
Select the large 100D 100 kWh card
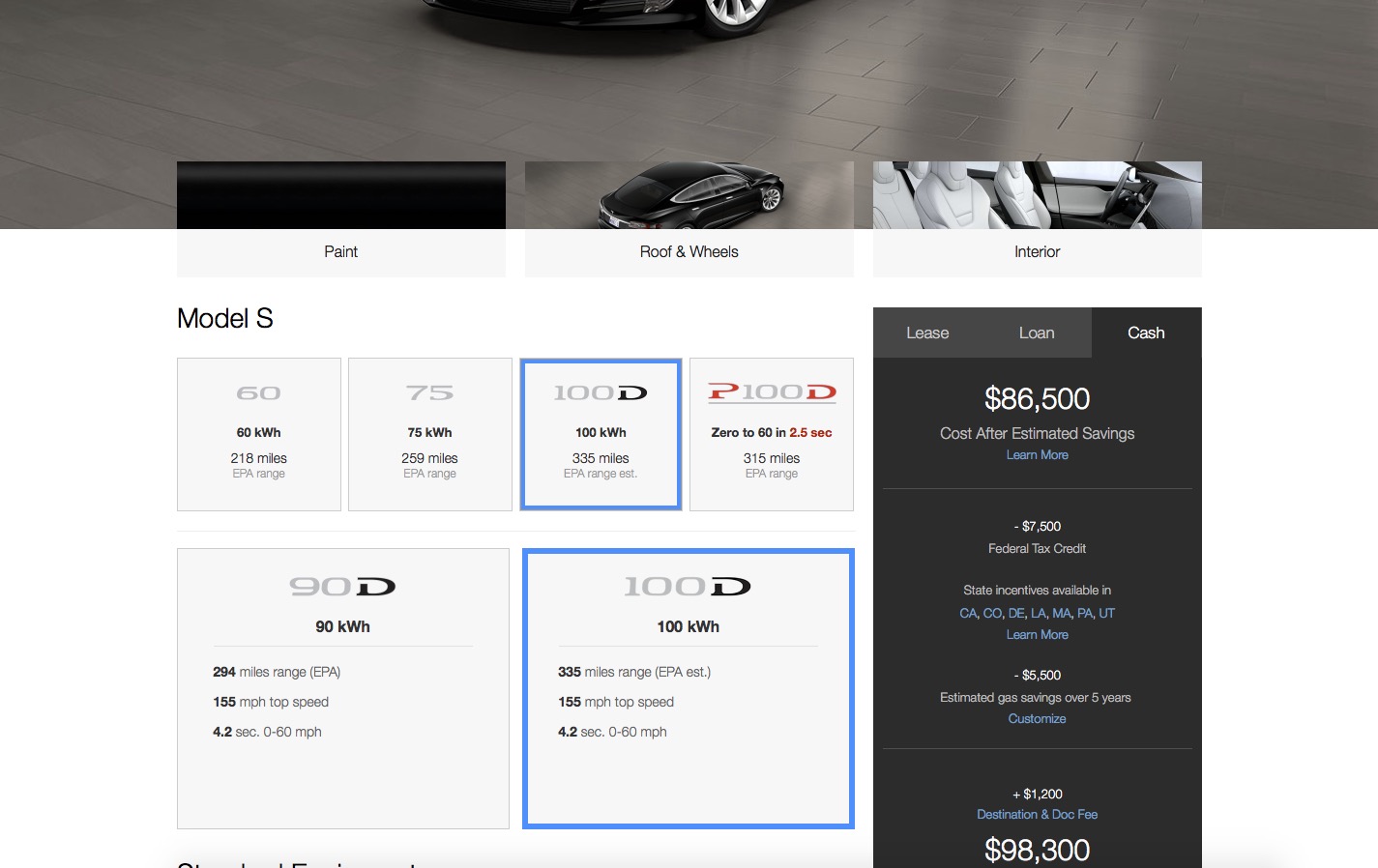point(689,688)
